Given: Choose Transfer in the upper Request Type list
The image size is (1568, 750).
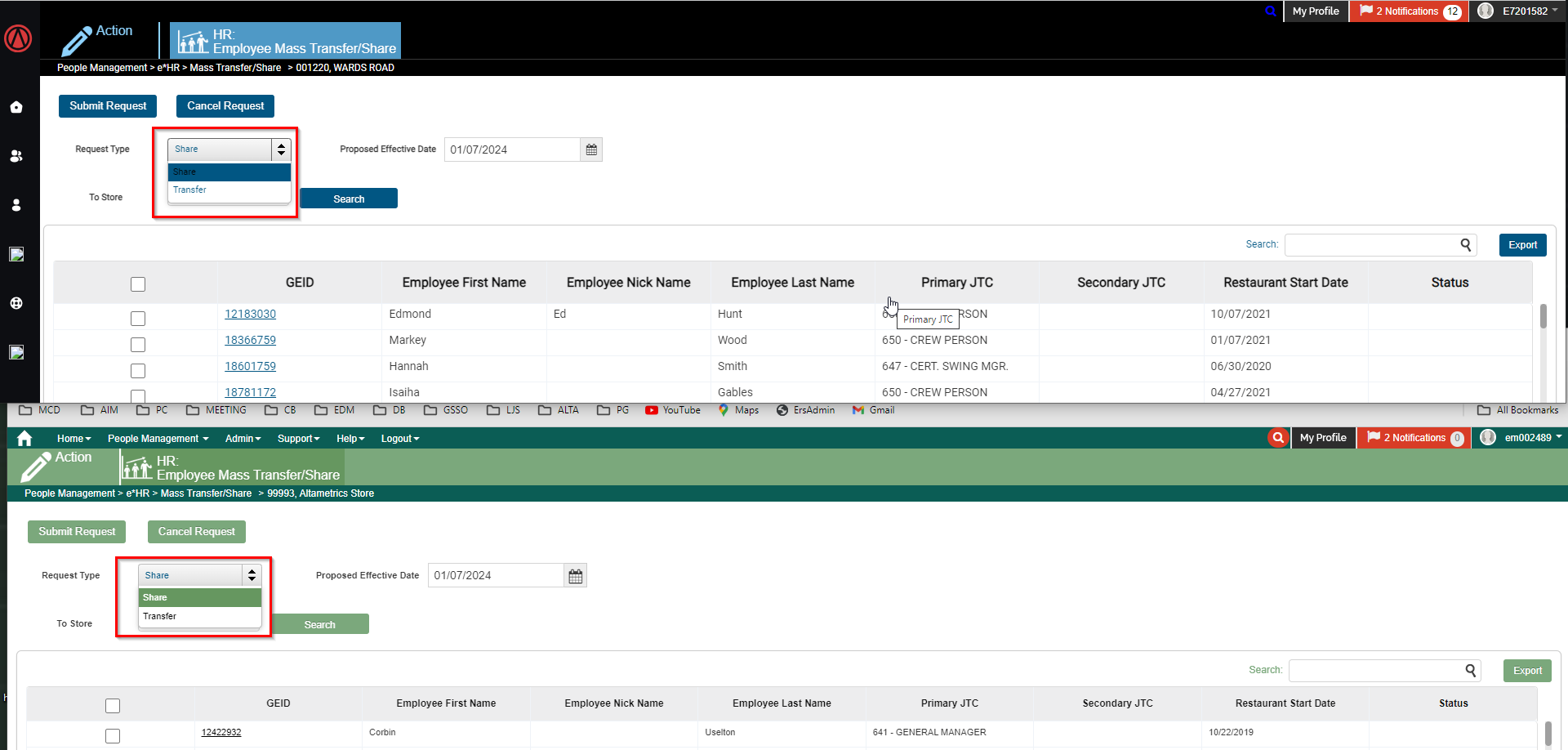Looking at the screenshot, I should pyautogui.click(x=229, y=190).
